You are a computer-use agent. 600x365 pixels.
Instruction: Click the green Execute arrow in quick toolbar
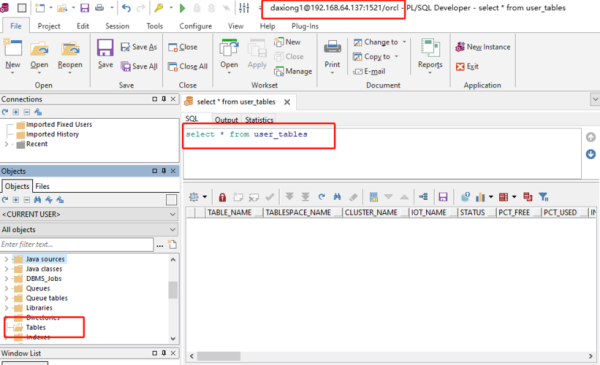(183, 8)
